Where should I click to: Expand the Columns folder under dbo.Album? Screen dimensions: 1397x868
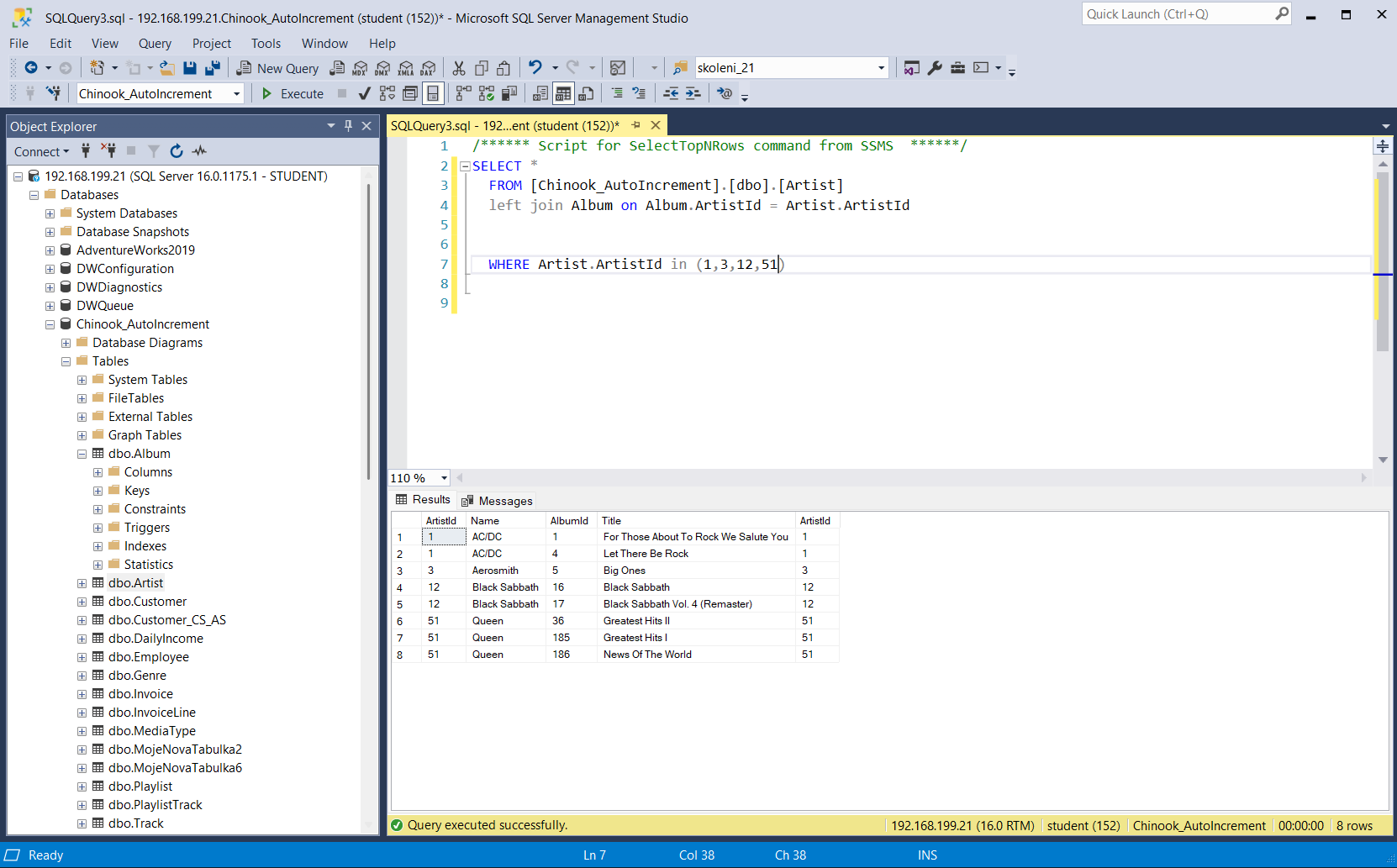[x=98, y=472]
